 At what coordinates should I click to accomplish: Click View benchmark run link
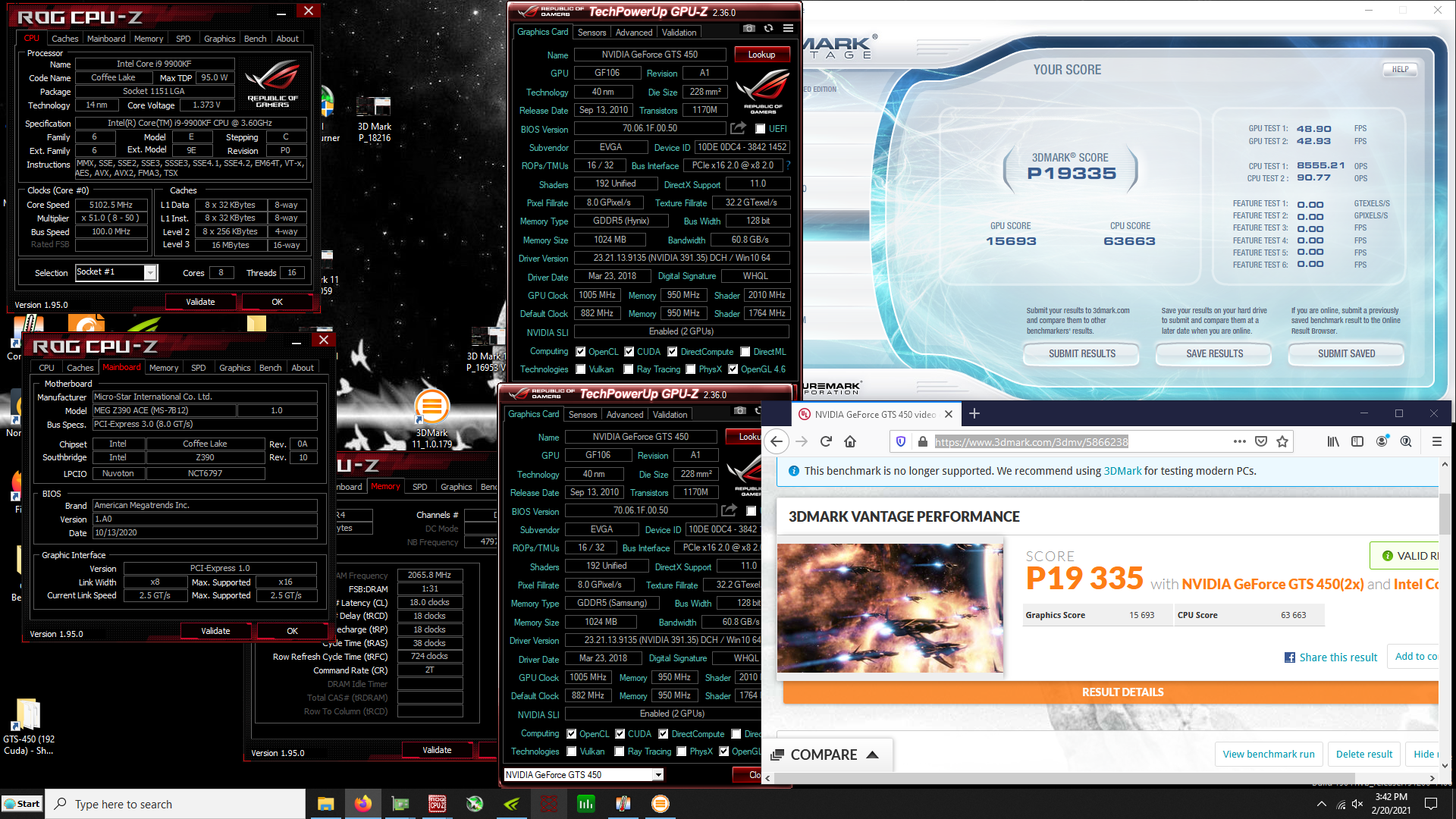click(1269, 754)
